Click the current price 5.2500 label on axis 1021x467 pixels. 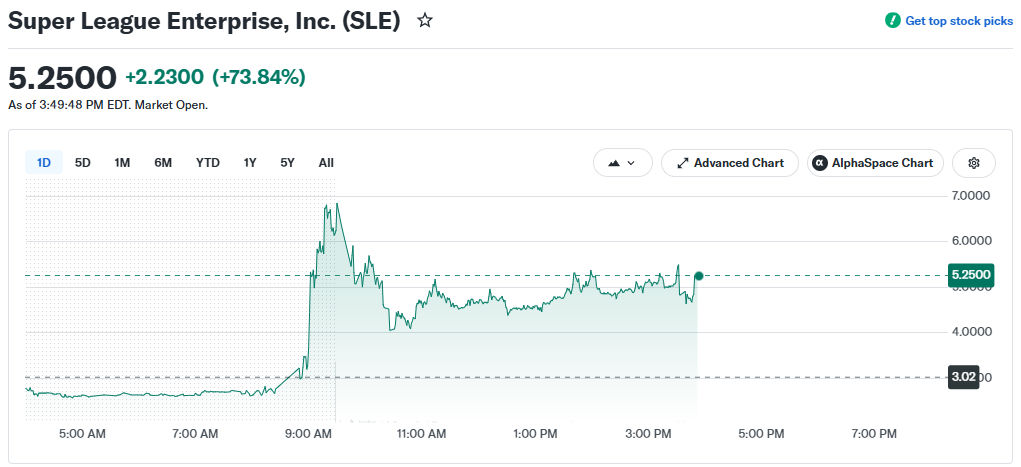[972, 275]
